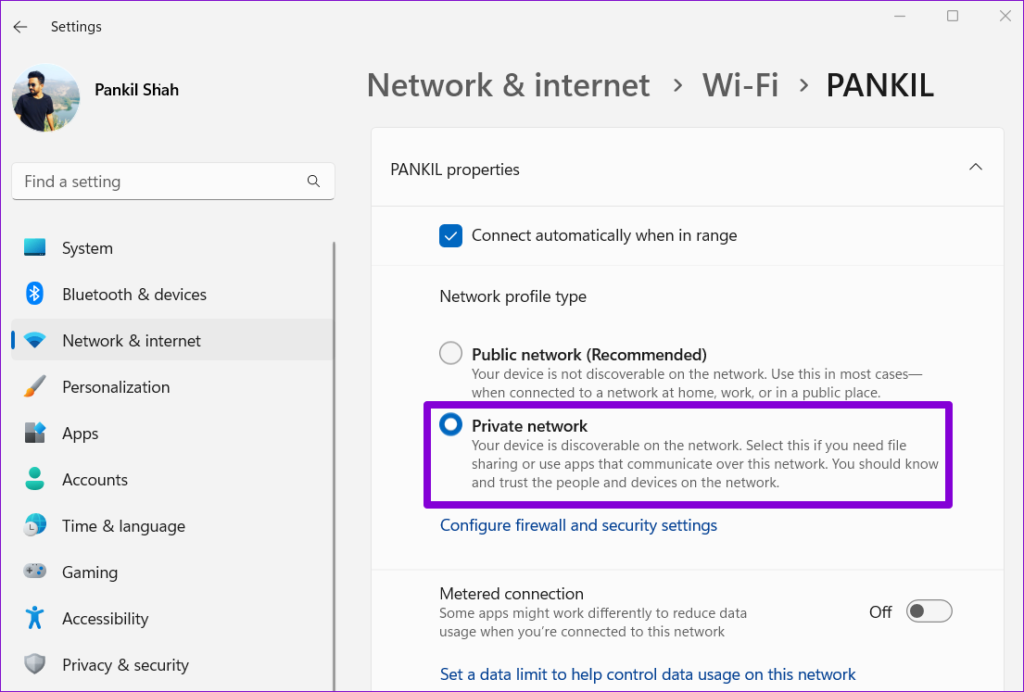
Task: Click the System monitor icon in sidebar
Action: (x=35, y=248)
